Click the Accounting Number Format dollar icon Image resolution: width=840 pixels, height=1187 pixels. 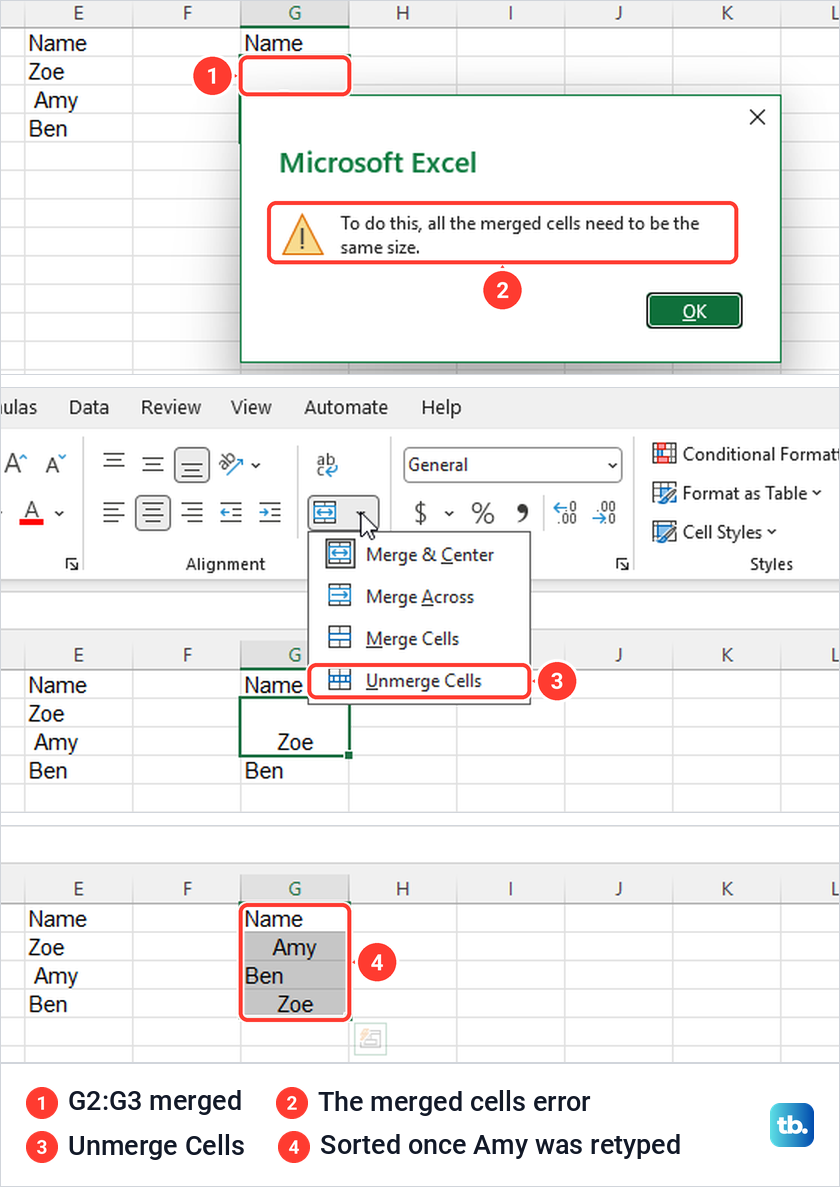[421, 512]
